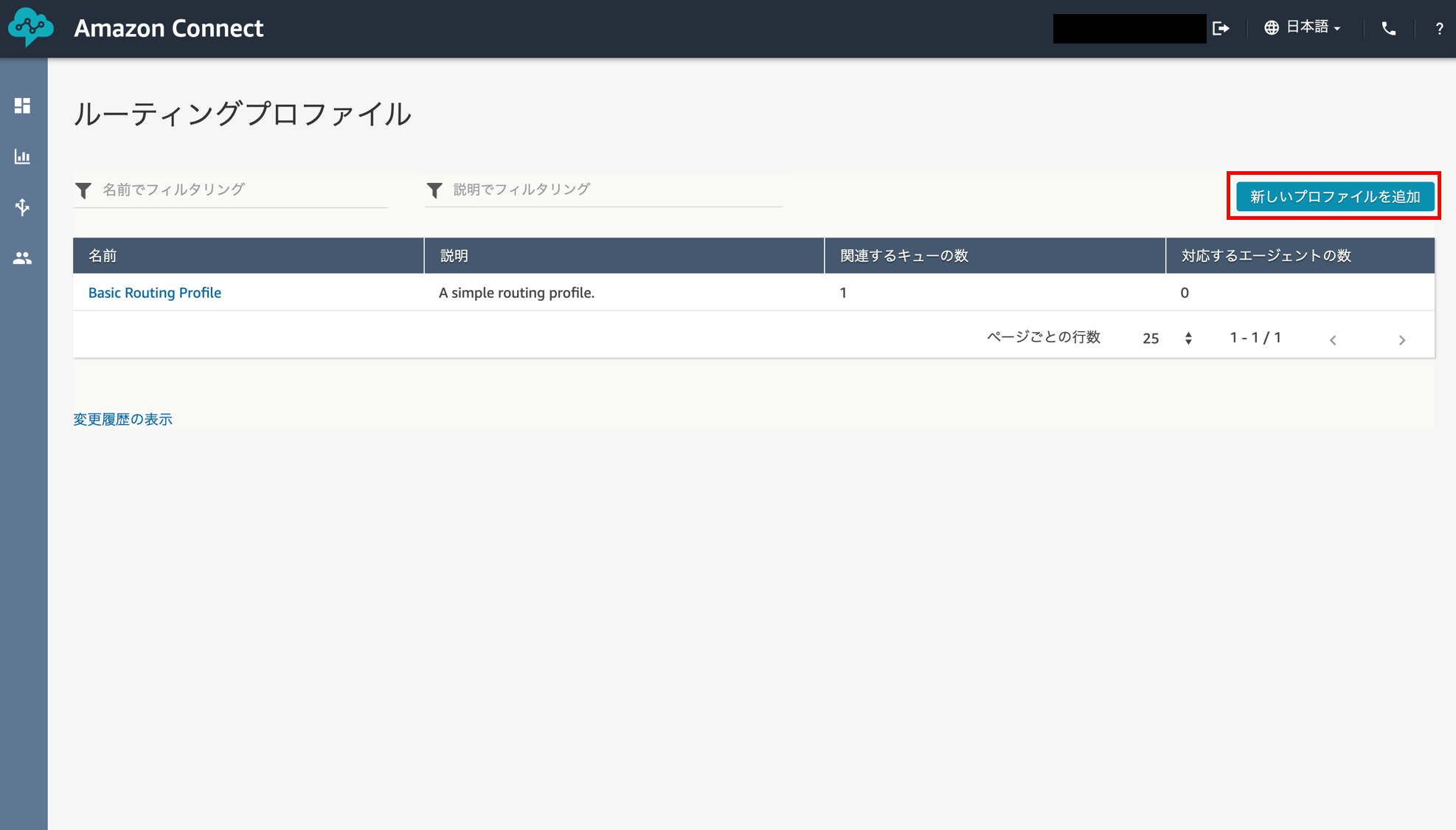Open Basic Routing Profile link
Screen dimensions: 1456x830
click(x=155, y=292)
